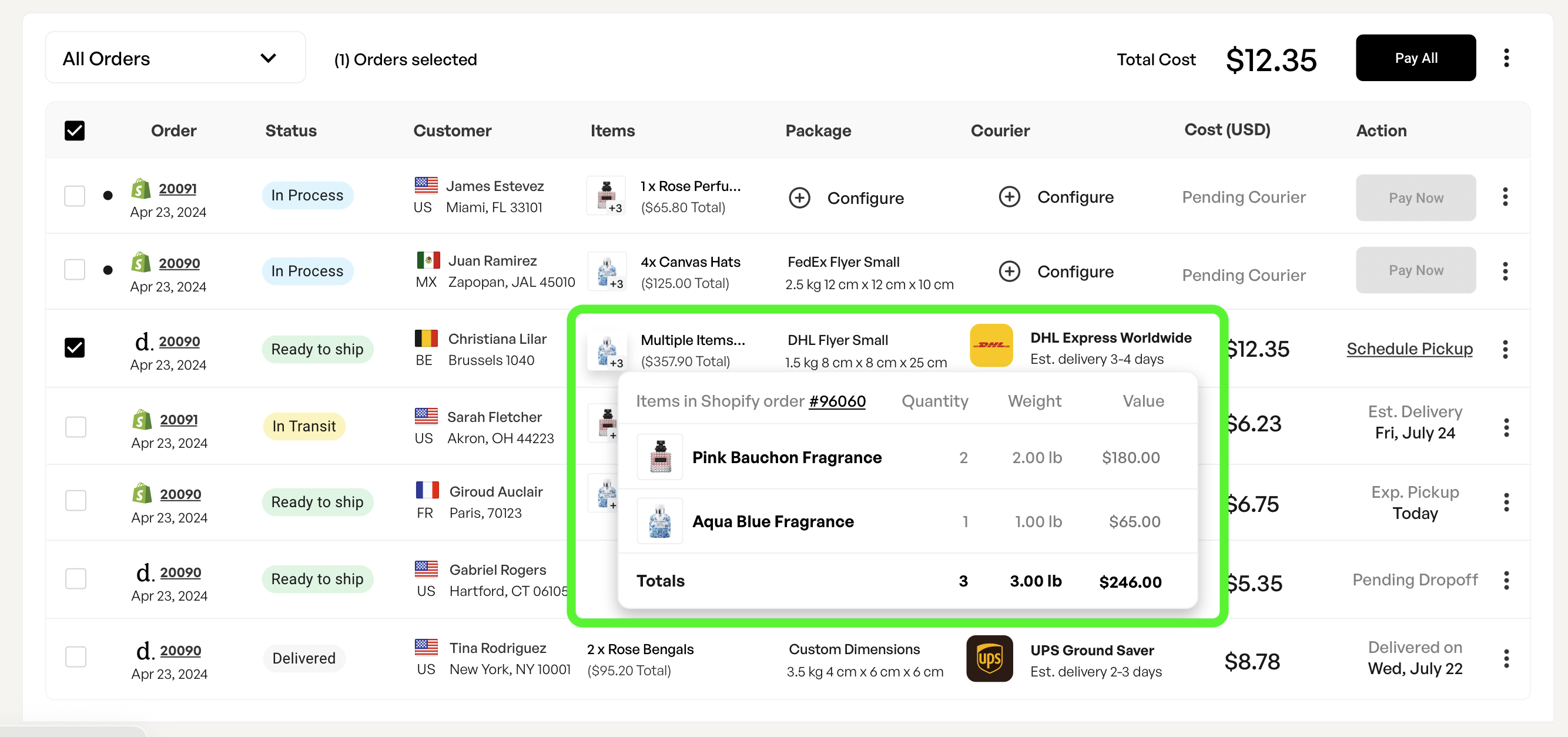Click the Schedule Pickup link
Screen dimensions: 1568x737
[x=1409, y=349]
